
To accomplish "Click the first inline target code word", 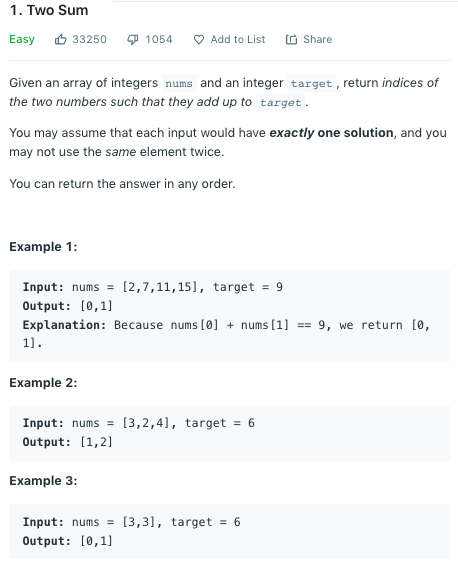I will [x=311, y=83].
